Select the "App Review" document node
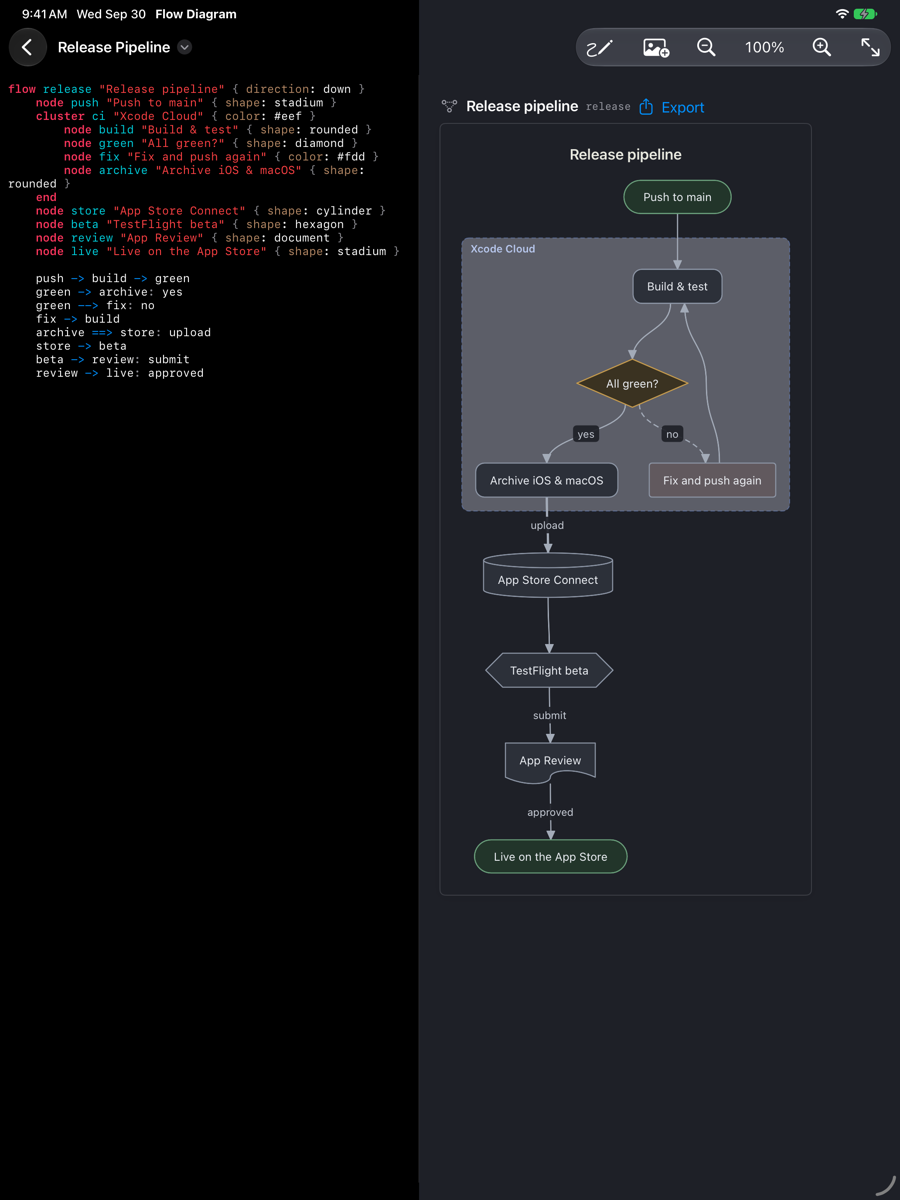 coord(550,763)
